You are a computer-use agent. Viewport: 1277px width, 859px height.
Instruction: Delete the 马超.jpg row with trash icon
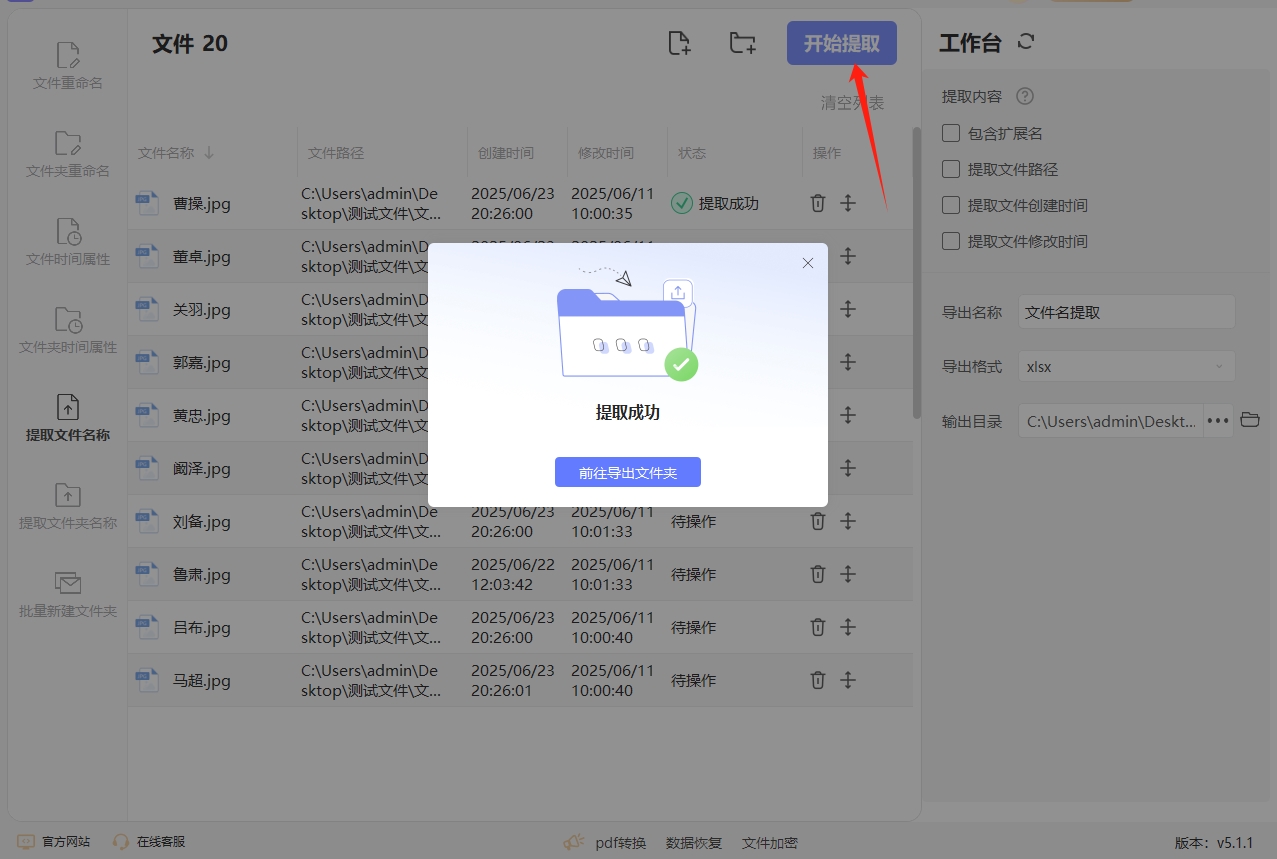(818, 680)
